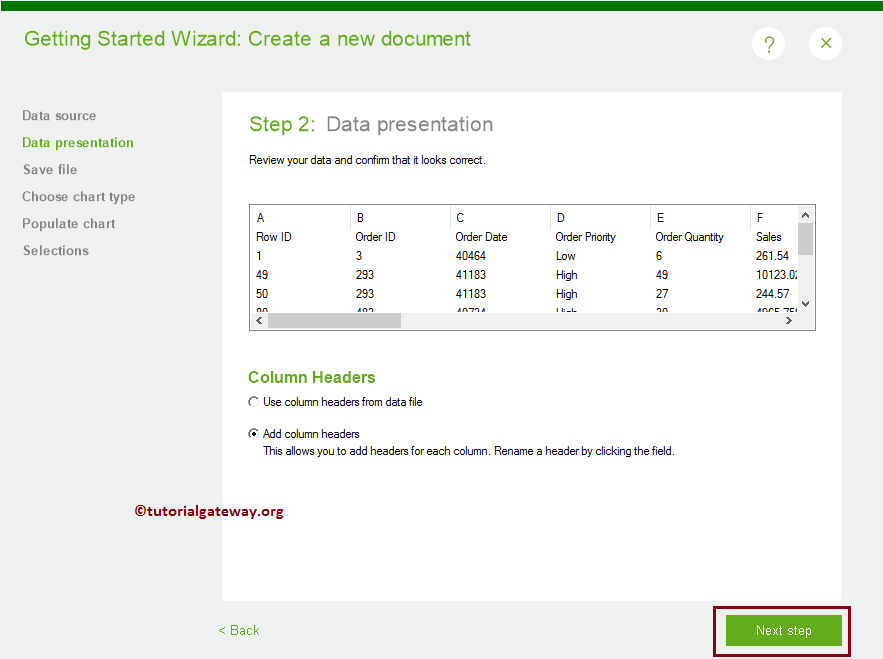Select "Use column headers from data file"

pyautogui.click(x=254, y=402)
